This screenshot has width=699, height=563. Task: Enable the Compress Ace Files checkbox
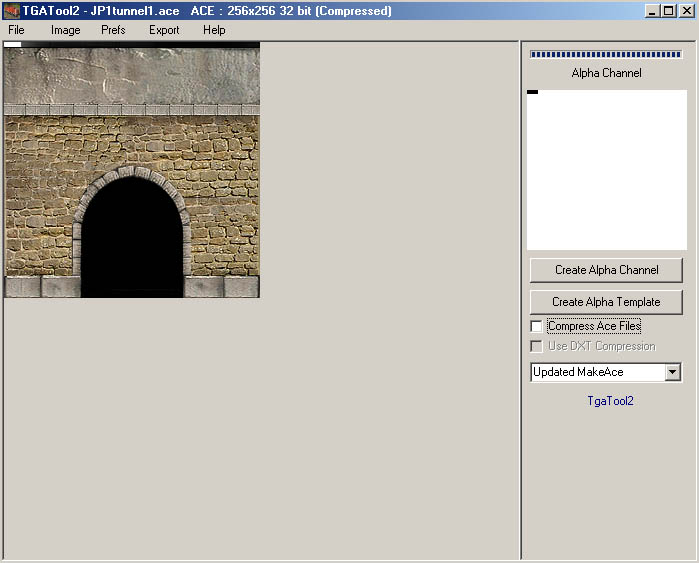click(x=536, y=326)
